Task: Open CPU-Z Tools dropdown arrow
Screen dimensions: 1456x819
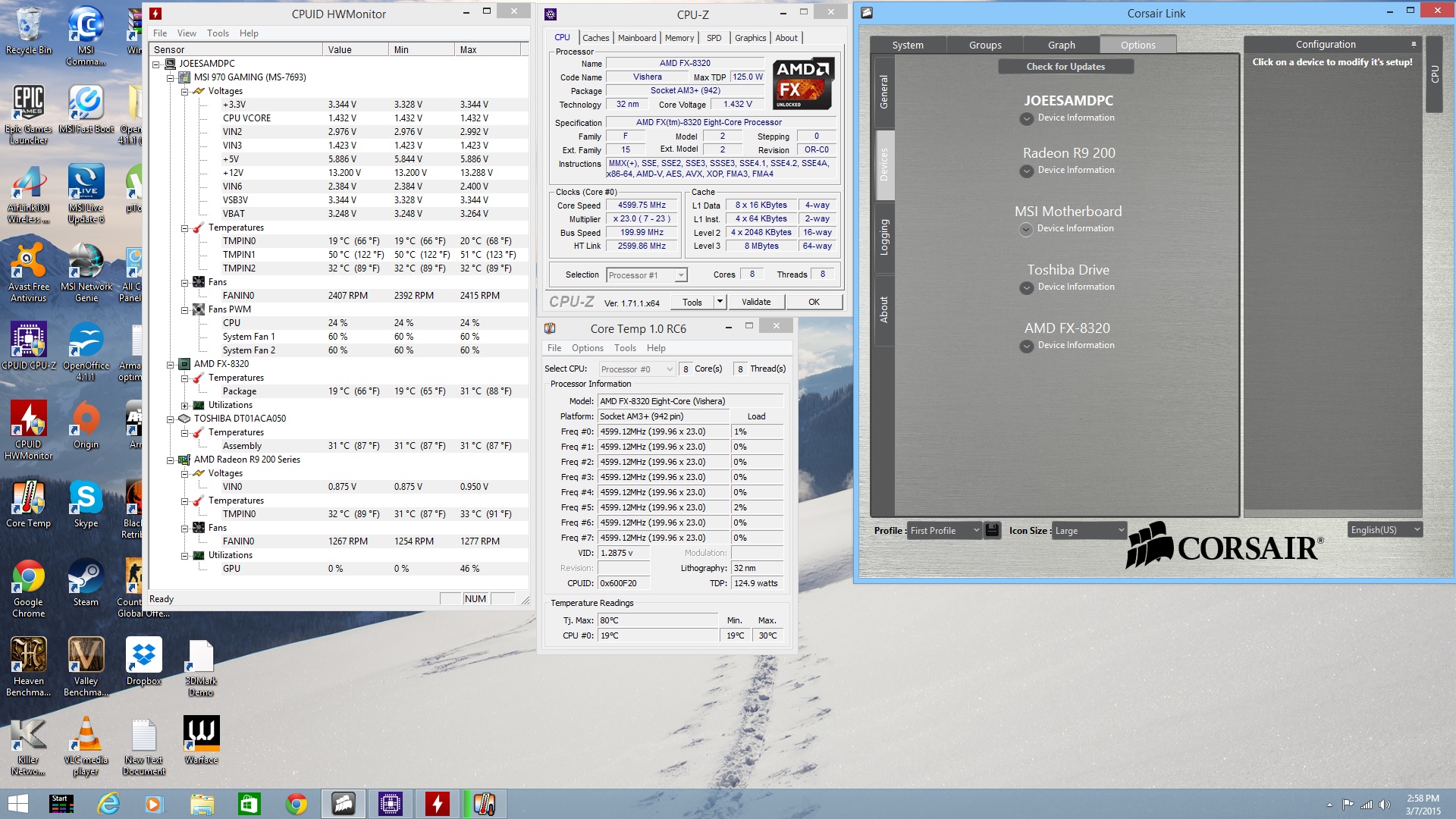Action: click(720, 302)
